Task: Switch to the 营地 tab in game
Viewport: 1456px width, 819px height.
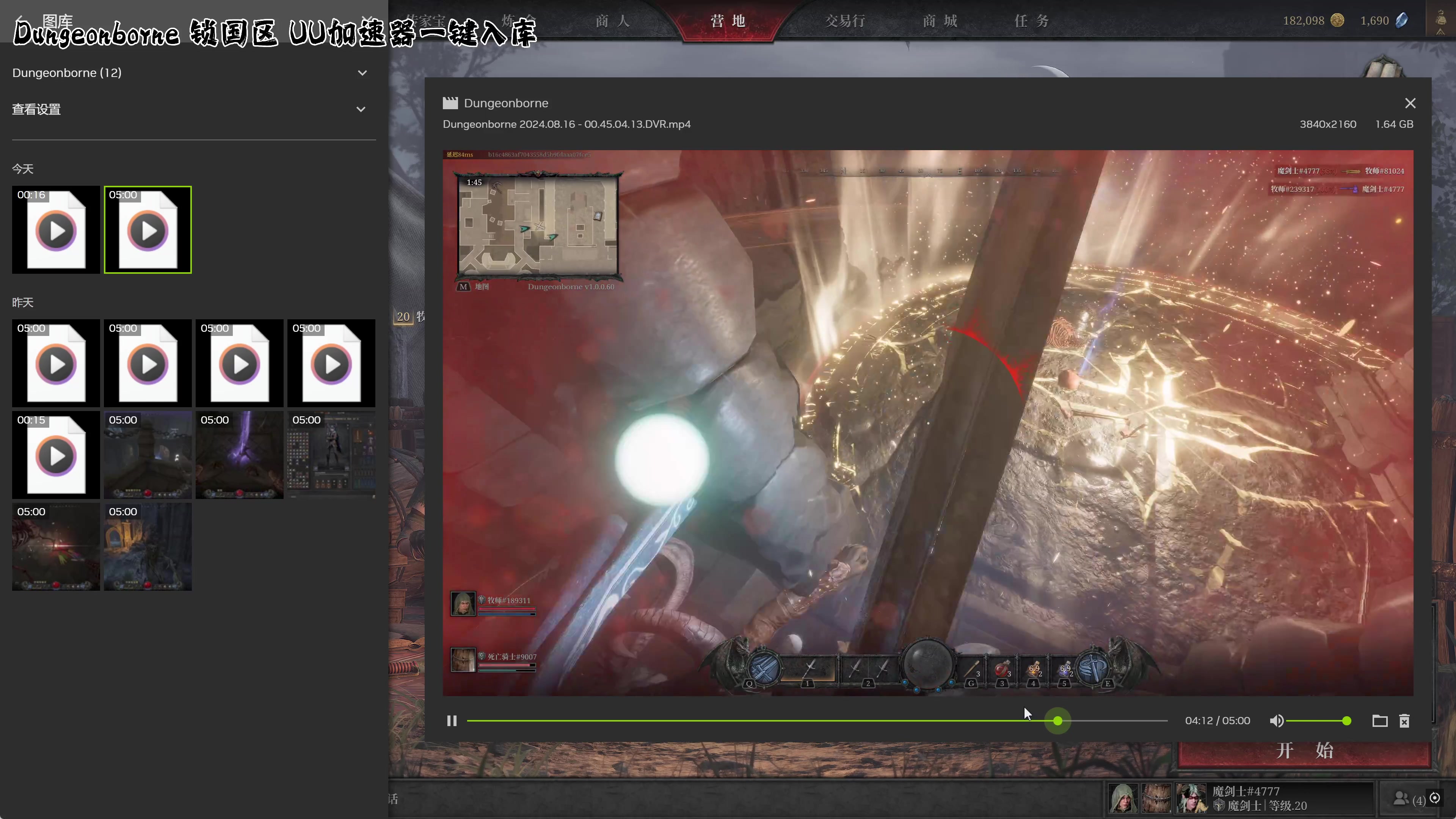Action: click(728, 21)
